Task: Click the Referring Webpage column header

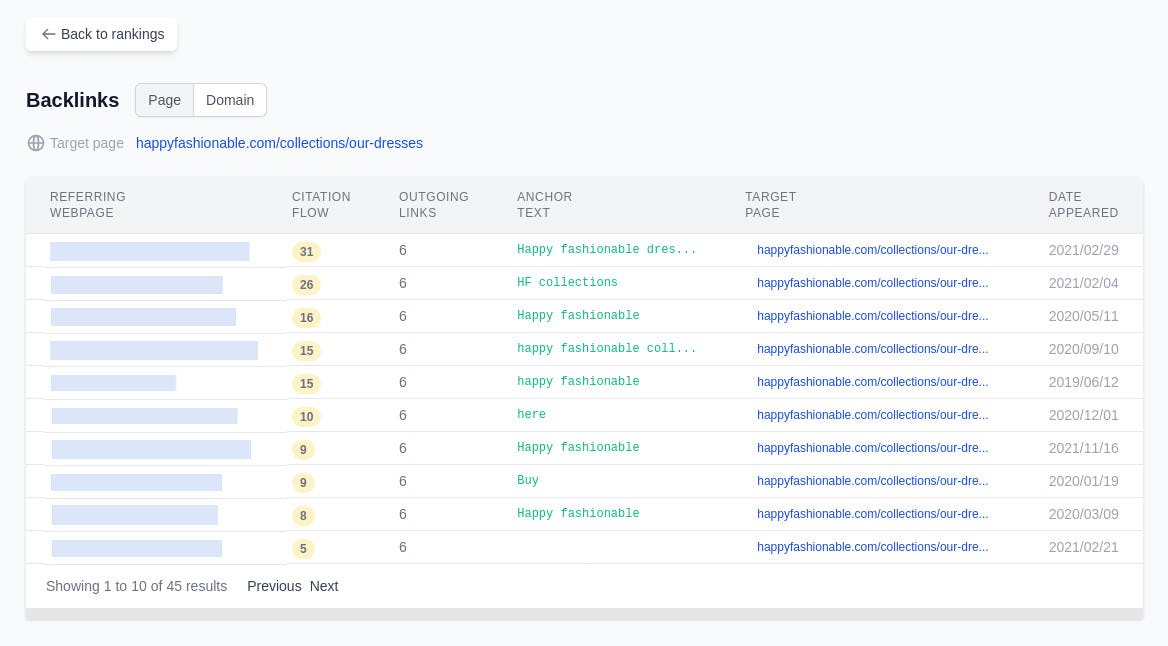Action: tap(88, 205)
